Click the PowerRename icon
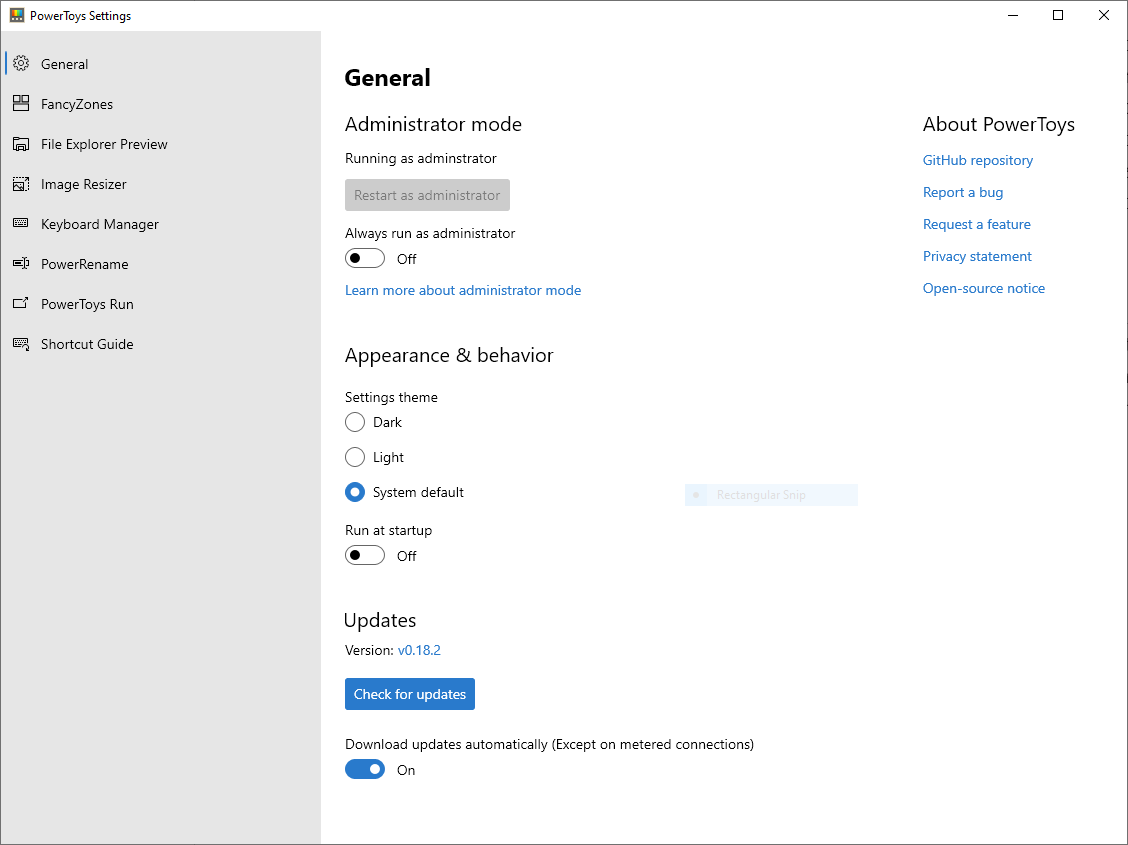The height and width of the screenshot is (845, 1128). click(21, 264)
